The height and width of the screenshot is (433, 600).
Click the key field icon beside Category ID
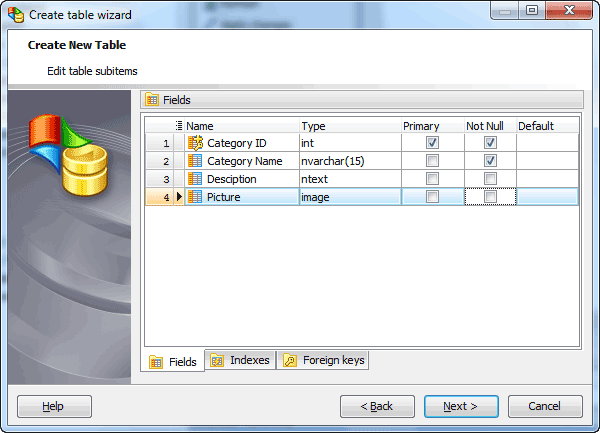(x=195, y=143)
